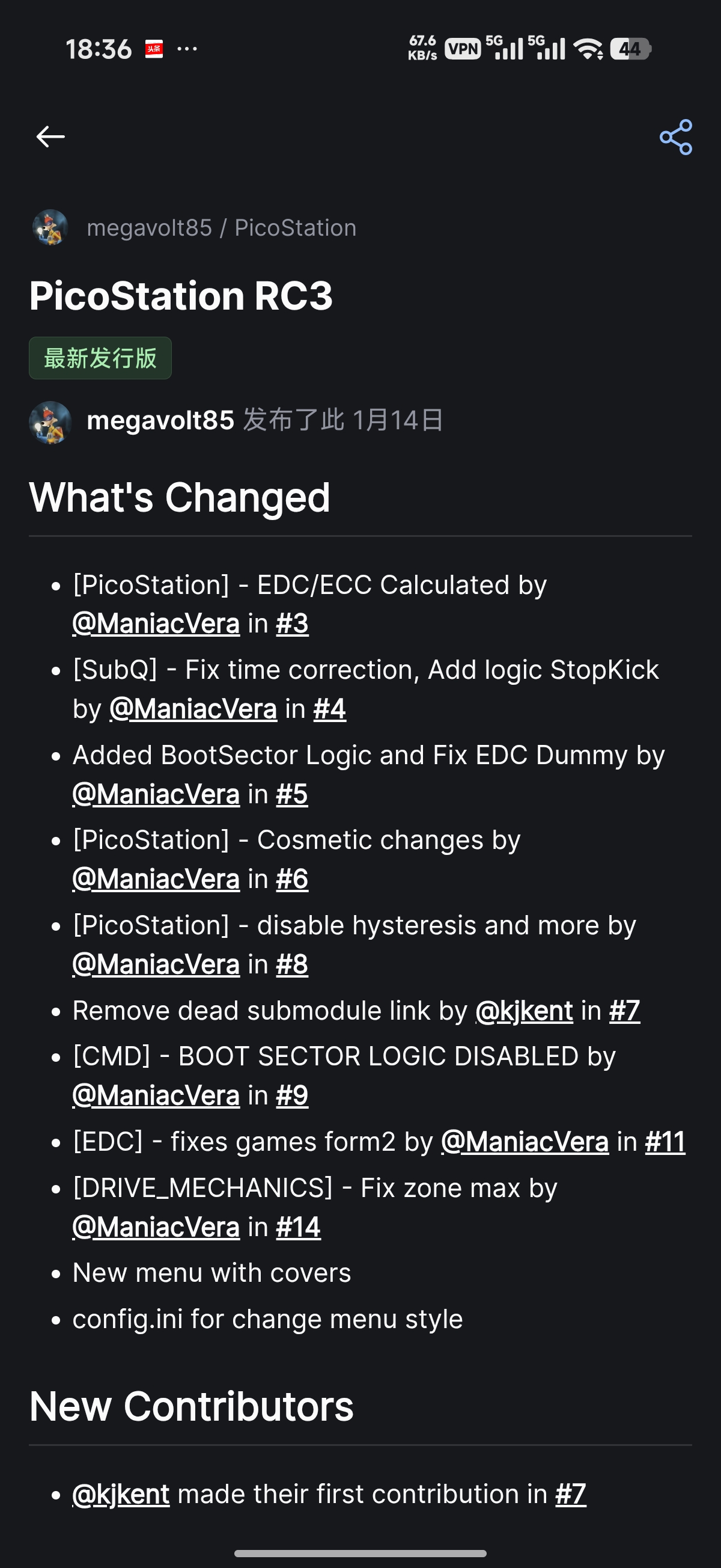
Task: Tap the Wi-Fi status icon
Action: click(588, 49)
